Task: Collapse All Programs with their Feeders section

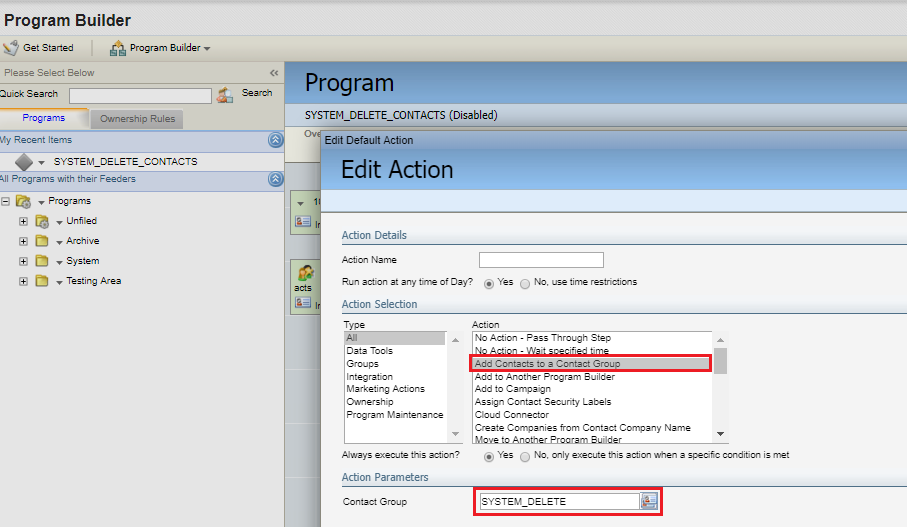Action: pos(275,179)
